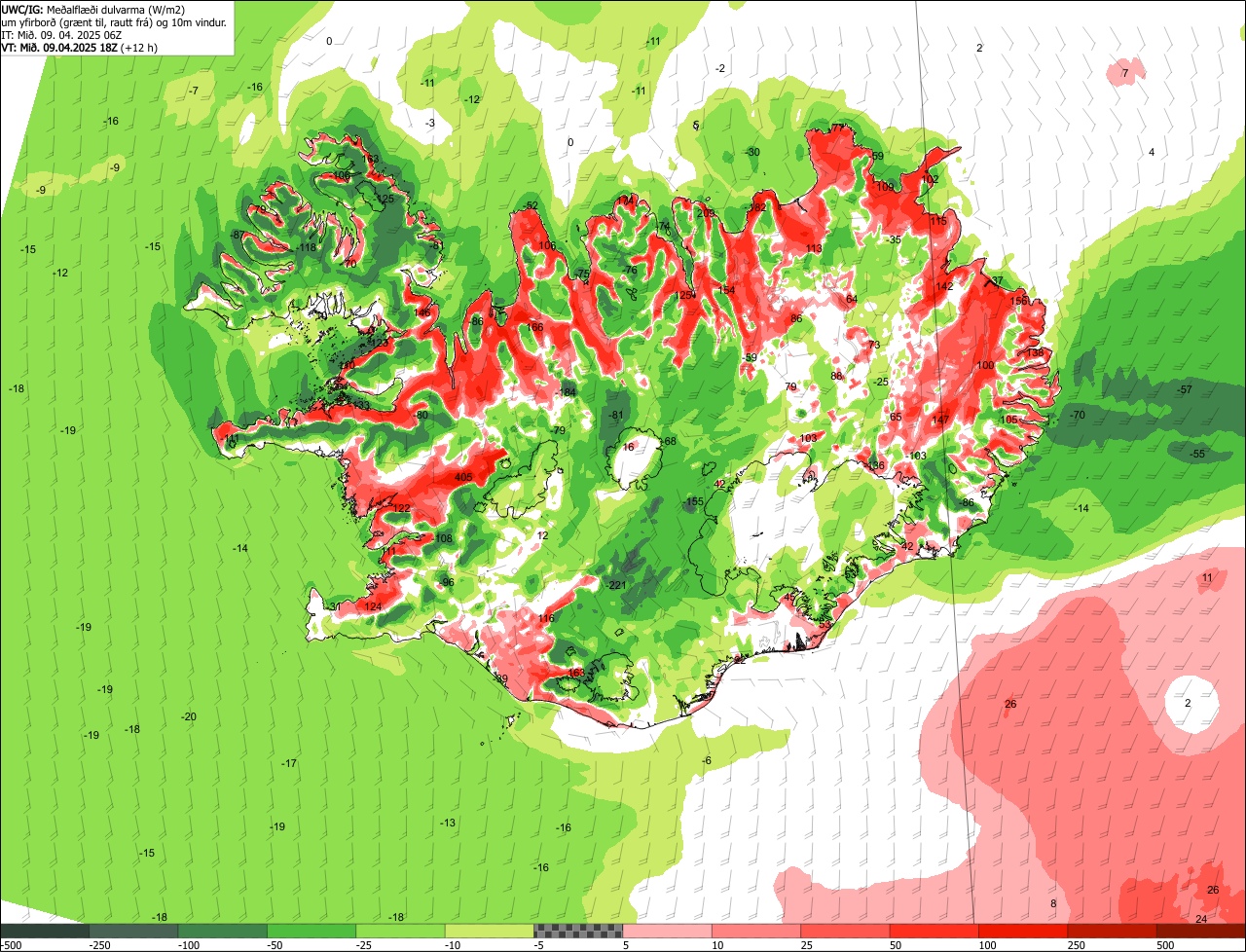The height and width of the screenshot is (952, 1246).
Task: Click the value 16 inside the white glacier outline
Action: pyautogui.click(x=629, y=447)
